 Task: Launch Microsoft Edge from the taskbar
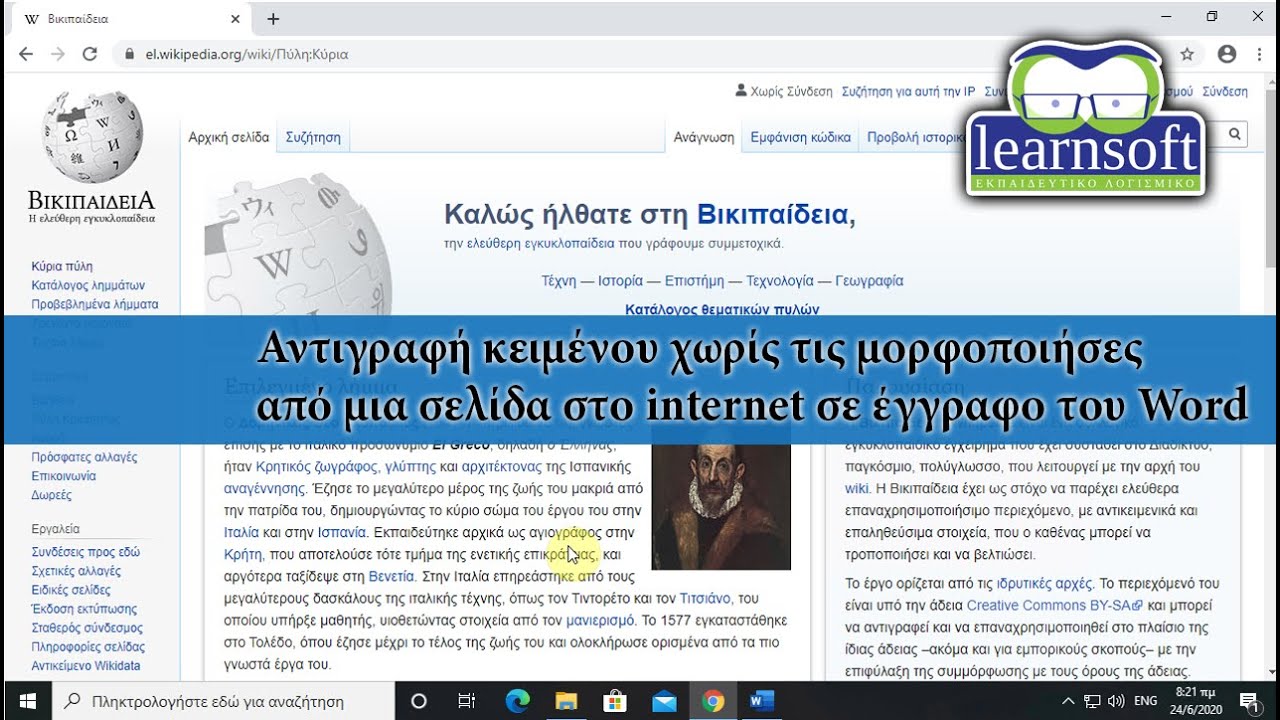tap(517, 701)
